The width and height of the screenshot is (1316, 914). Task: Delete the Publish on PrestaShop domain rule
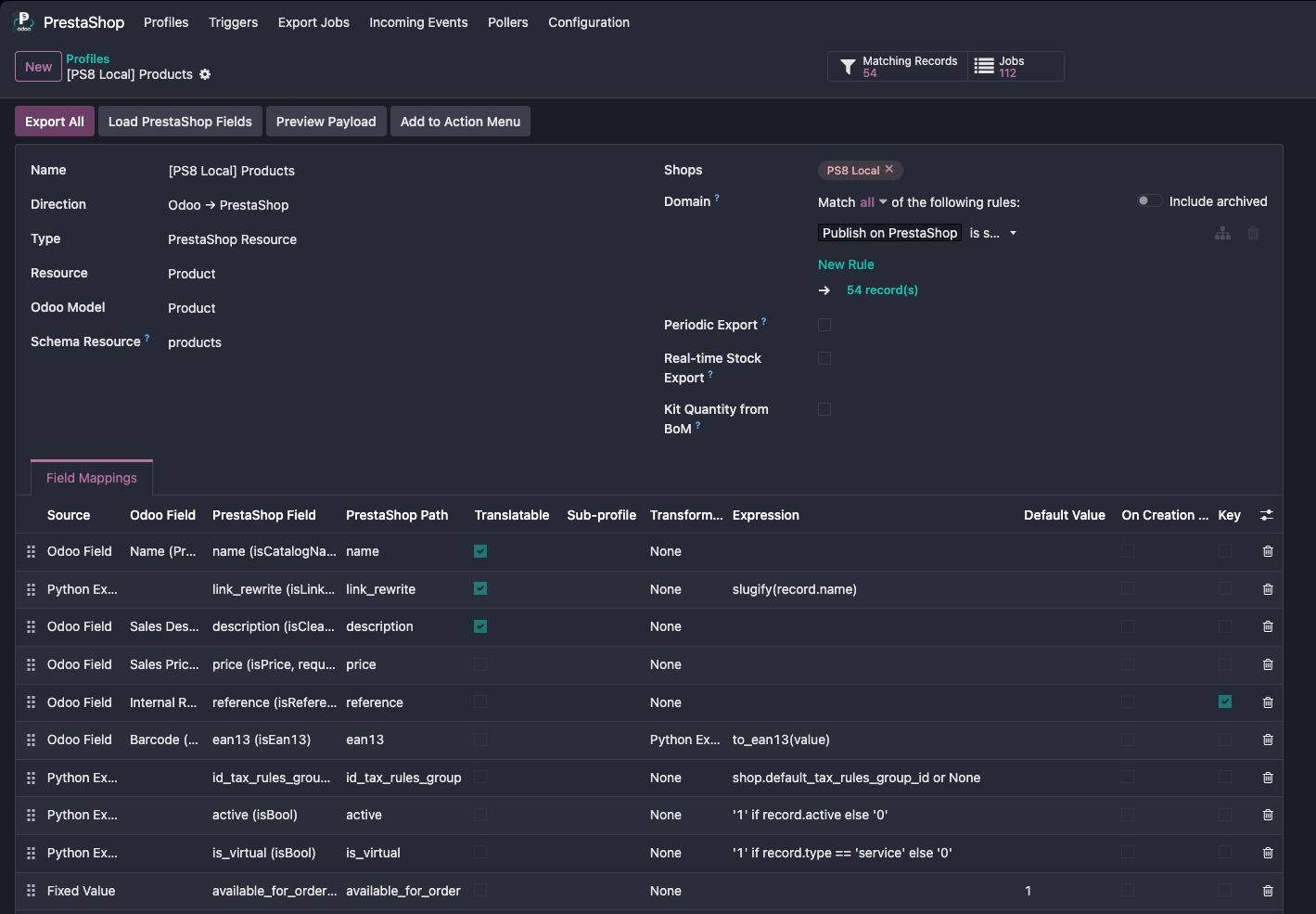click(x=1253, y=234)
